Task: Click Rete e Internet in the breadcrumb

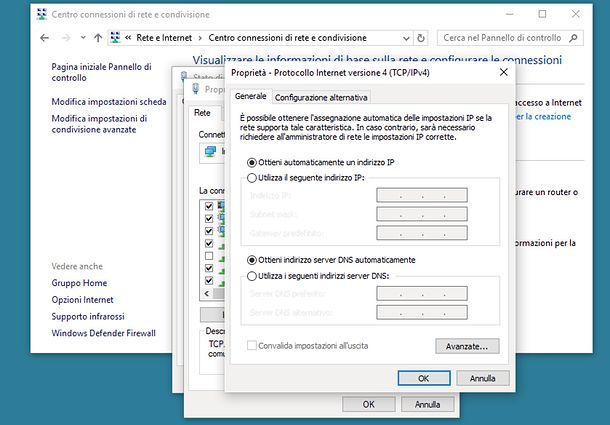Action: coord(164,38)
